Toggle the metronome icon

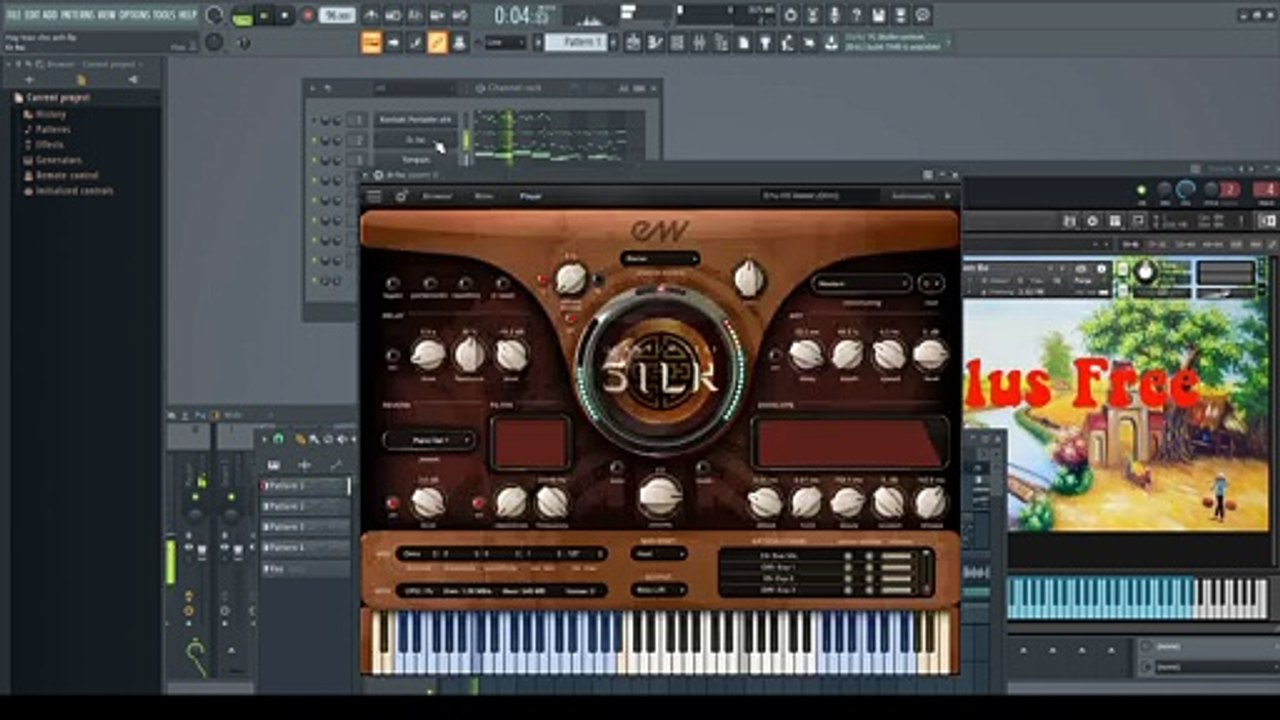pyautogui.click(x=371, y=15)
